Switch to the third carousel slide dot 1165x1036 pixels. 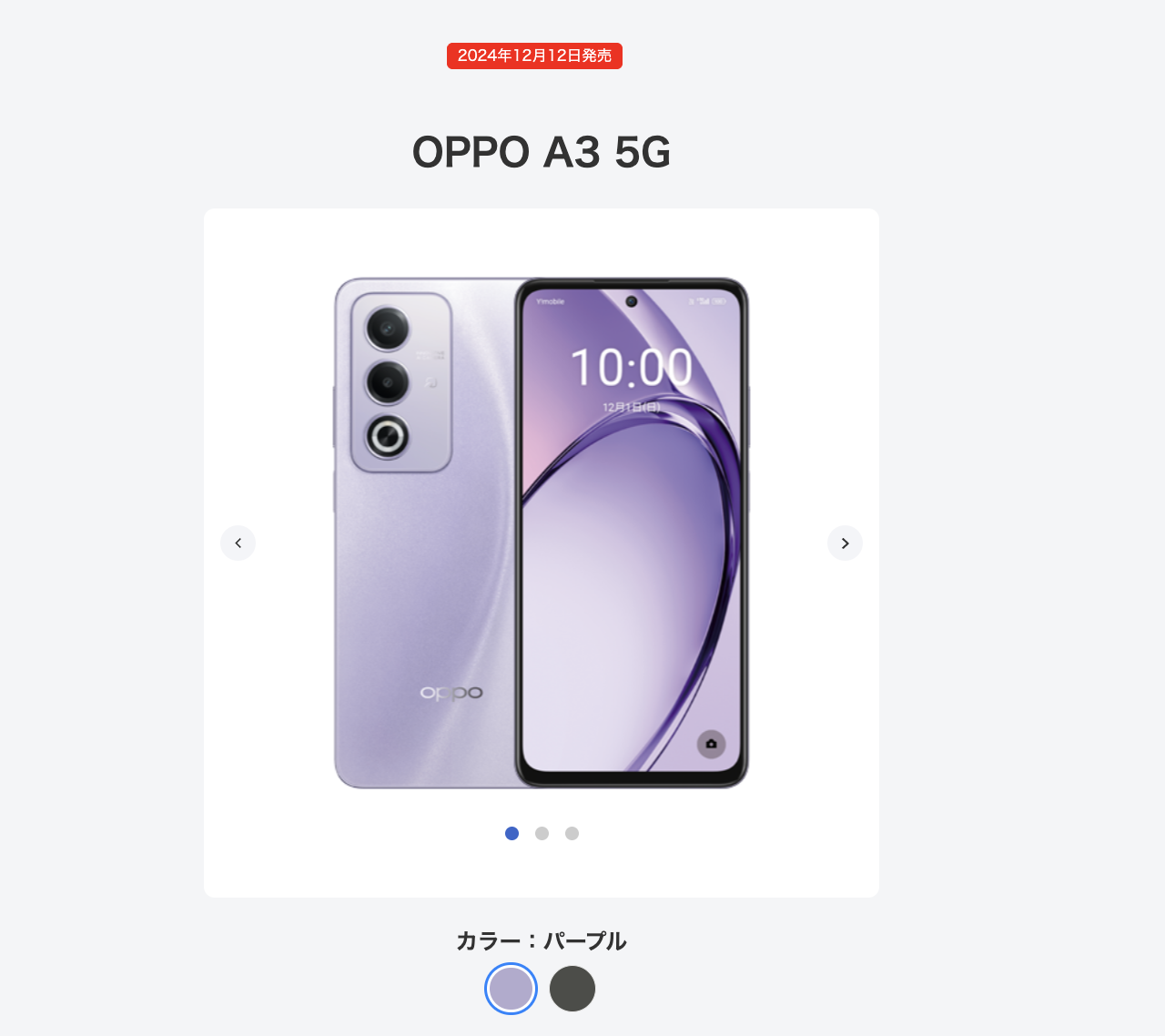pos(572,833)
